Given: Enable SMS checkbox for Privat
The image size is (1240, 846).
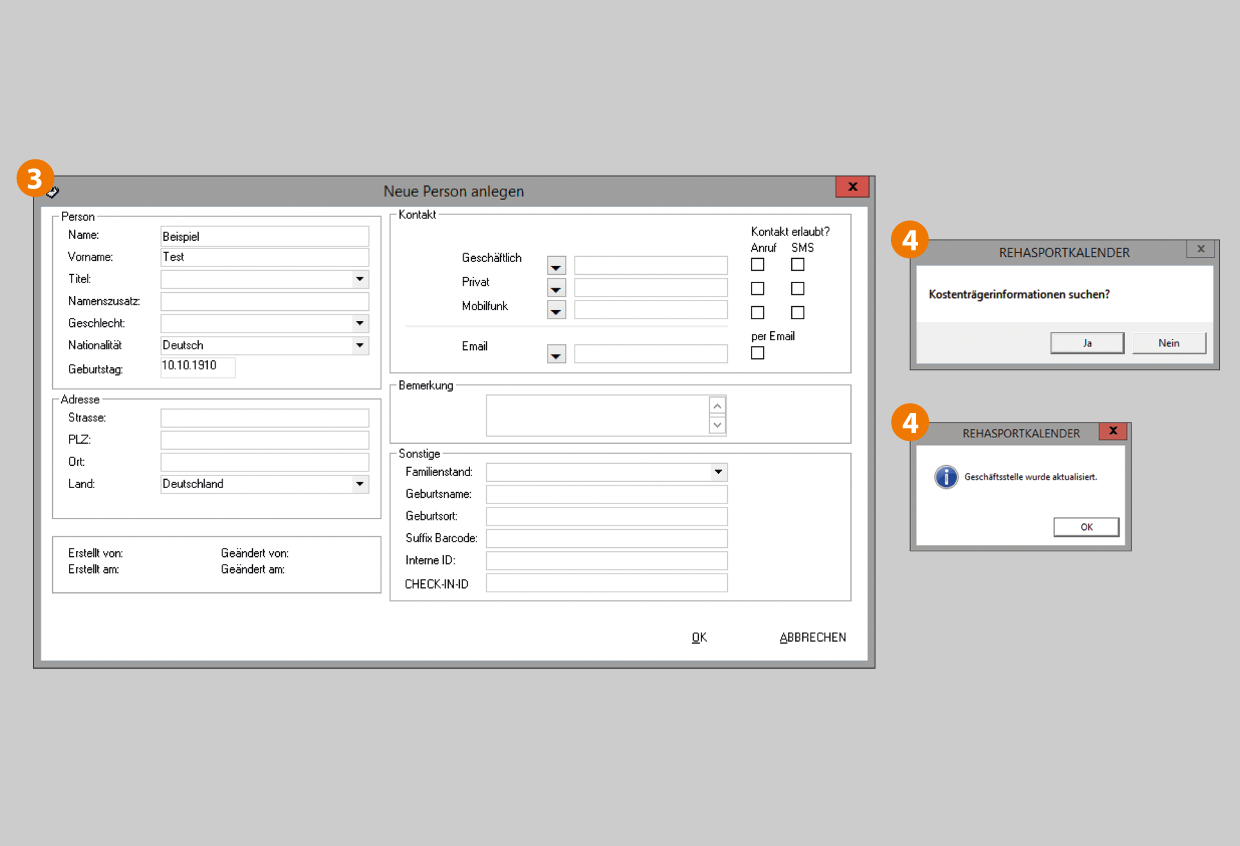Looking at the screenshot, I should 797,289.
